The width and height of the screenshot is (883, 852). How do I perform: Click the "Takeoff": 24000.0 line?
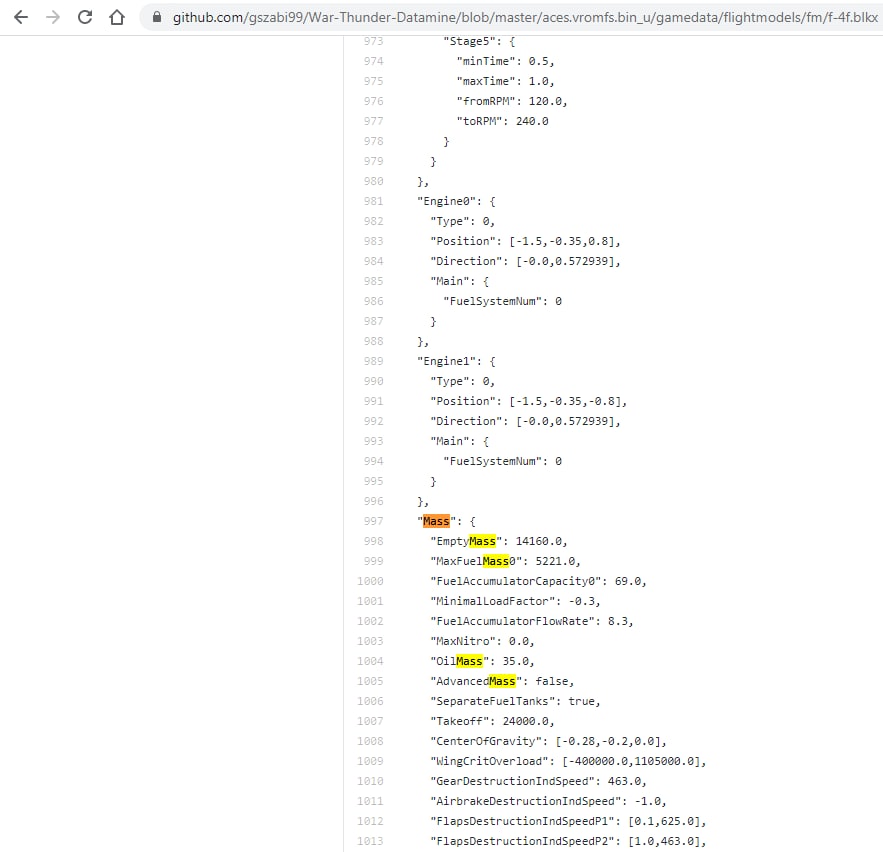492,721
